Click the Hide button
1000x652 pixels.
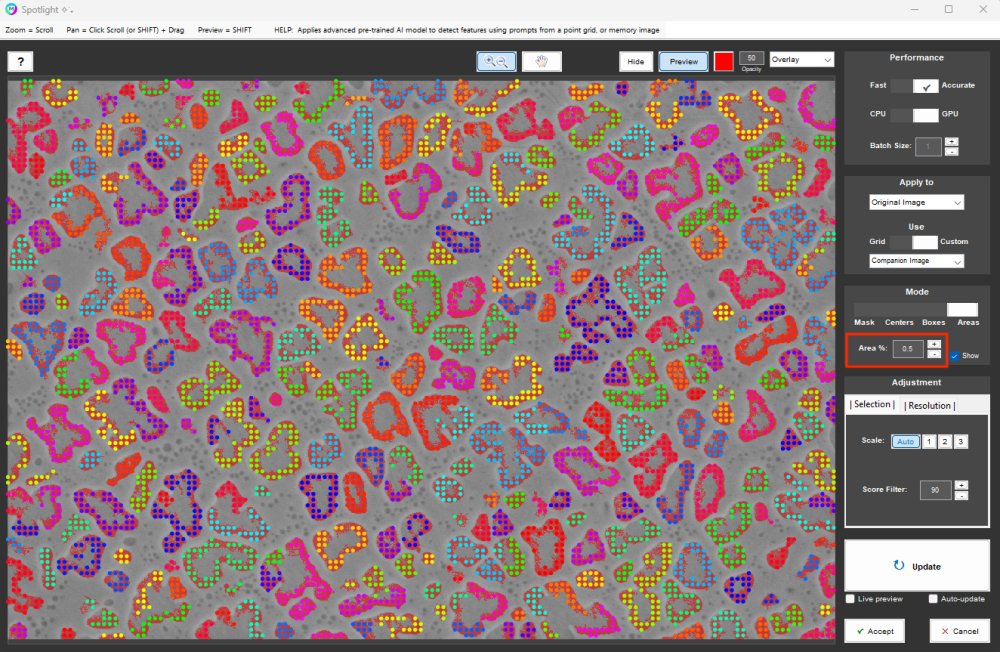(636, 61)
